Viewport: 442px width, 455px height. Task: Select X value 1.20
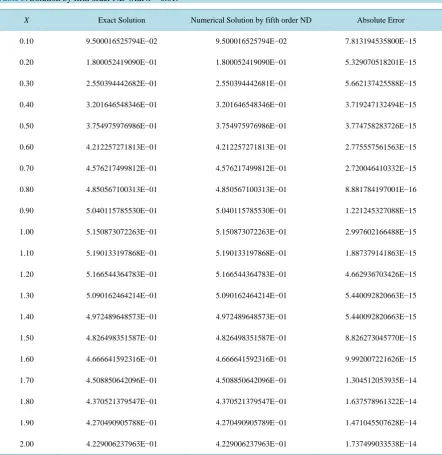(26, 274)
